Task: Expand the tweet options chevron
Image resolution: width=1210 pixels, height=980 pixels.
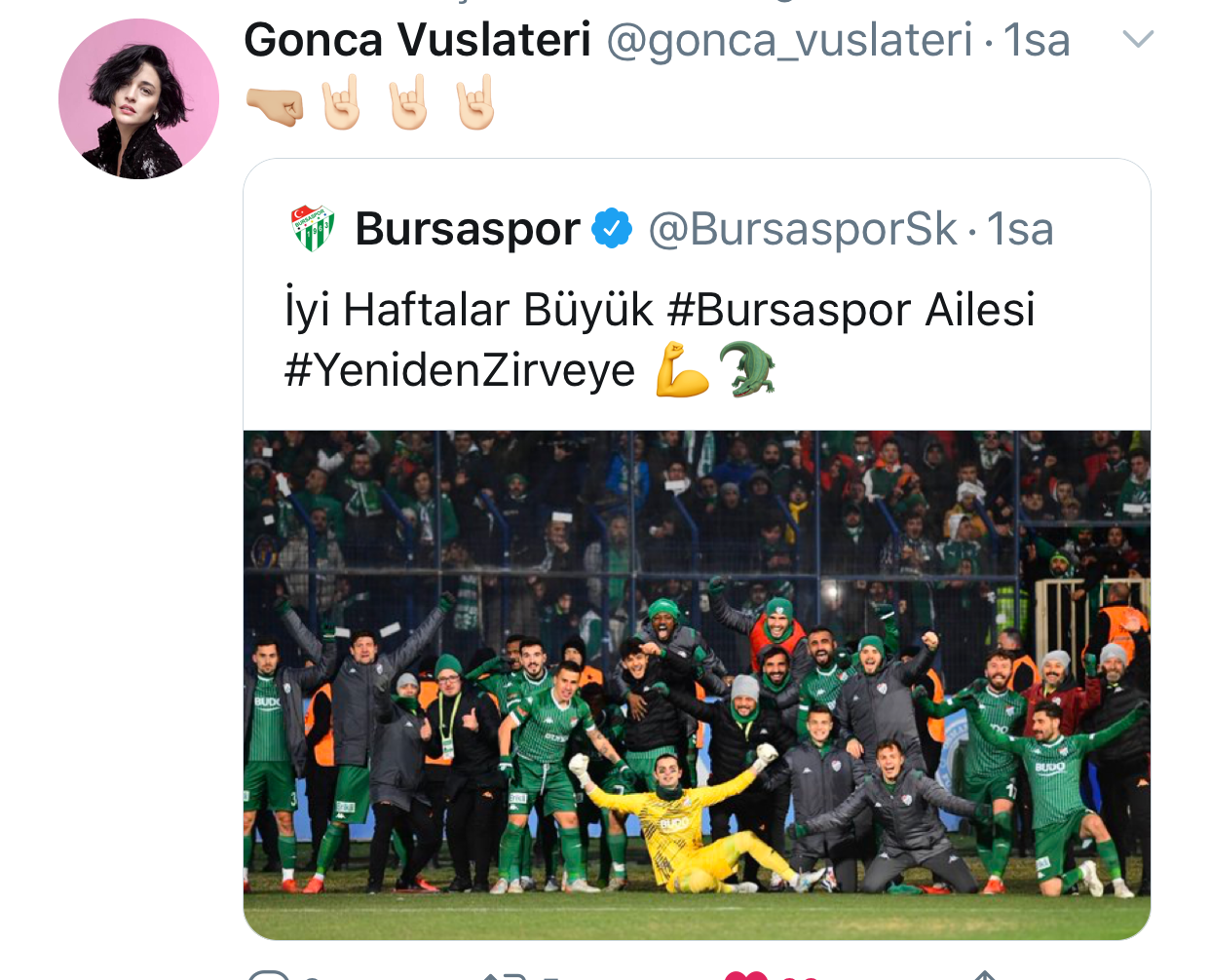Action: point(1138,39)
